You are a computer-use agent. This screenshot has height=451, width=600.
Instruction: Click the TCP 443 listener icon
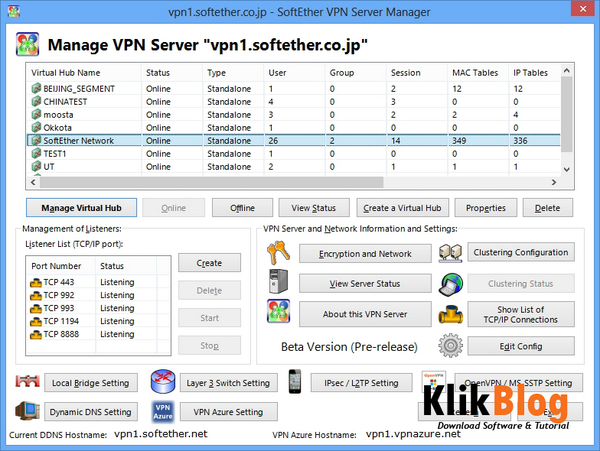tap(36, 283)
